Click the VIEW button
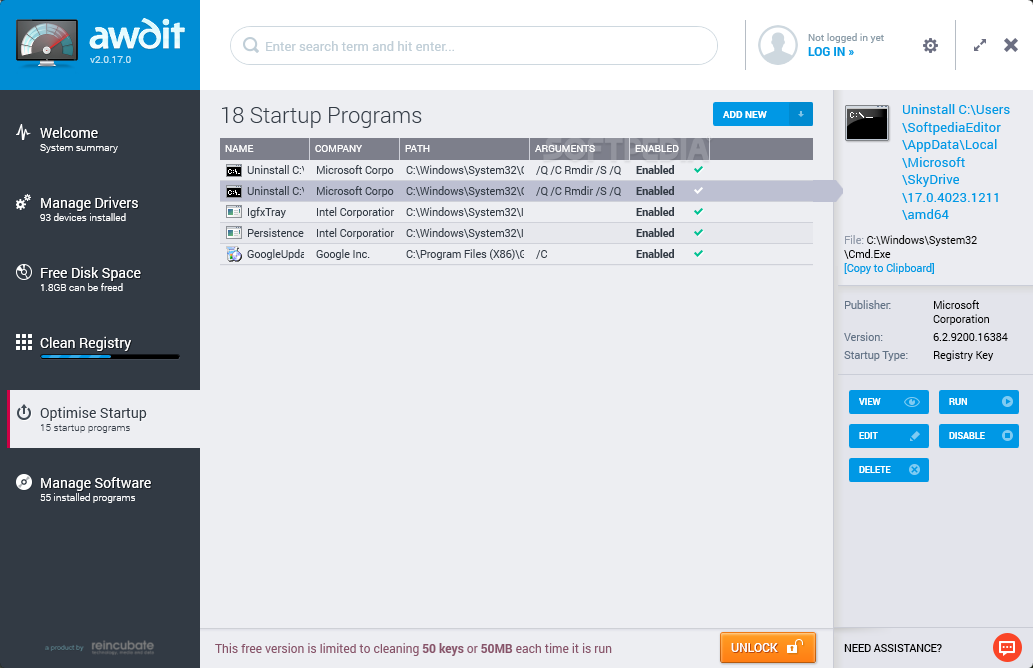1033x668 pixels. [889, 402]
